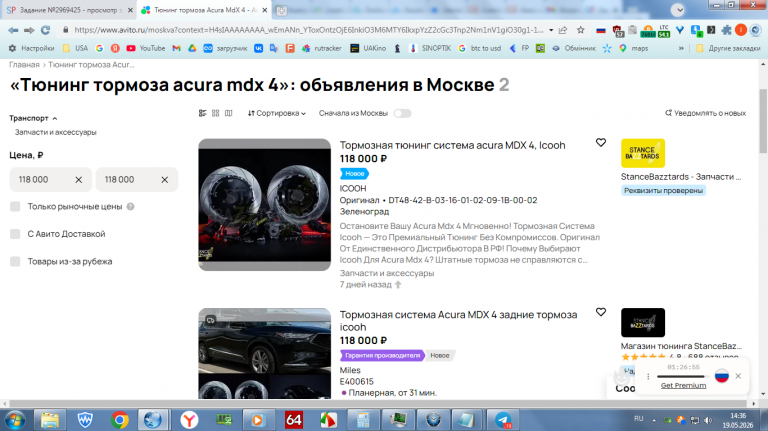Viewport: 768px width, 431px height.
Task: Open UAKino bookmark
Action: (x=368, y=48)
